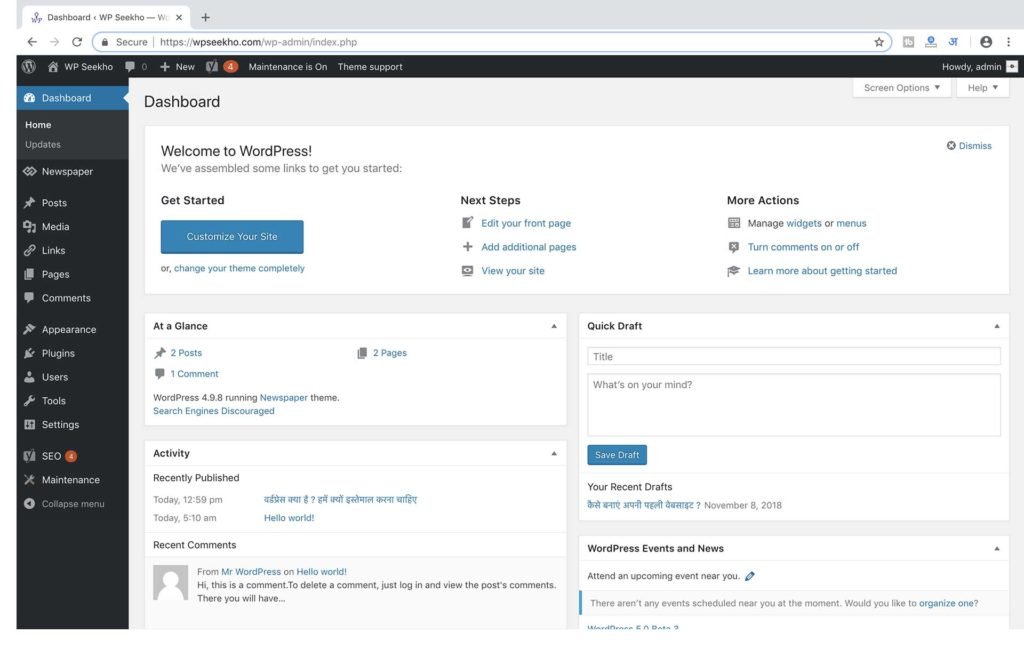The image size is (1024, 649).
Task: Click 2 Pages link in At a Glance
Action: [x=389, y=353]
